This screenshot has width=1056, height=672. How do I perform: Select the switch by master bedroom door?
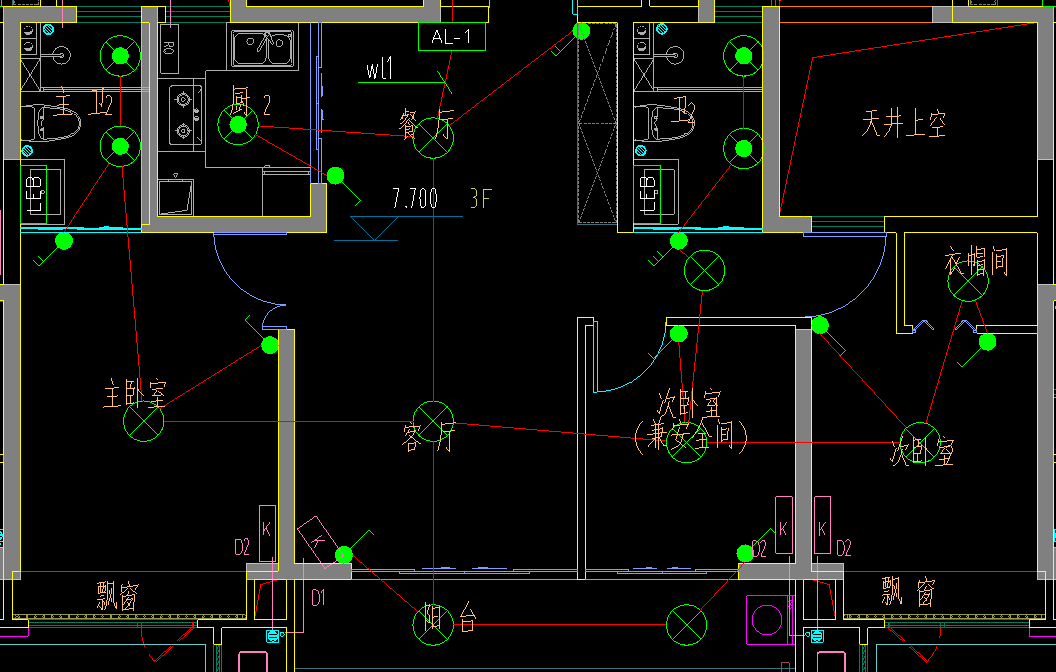270,345
